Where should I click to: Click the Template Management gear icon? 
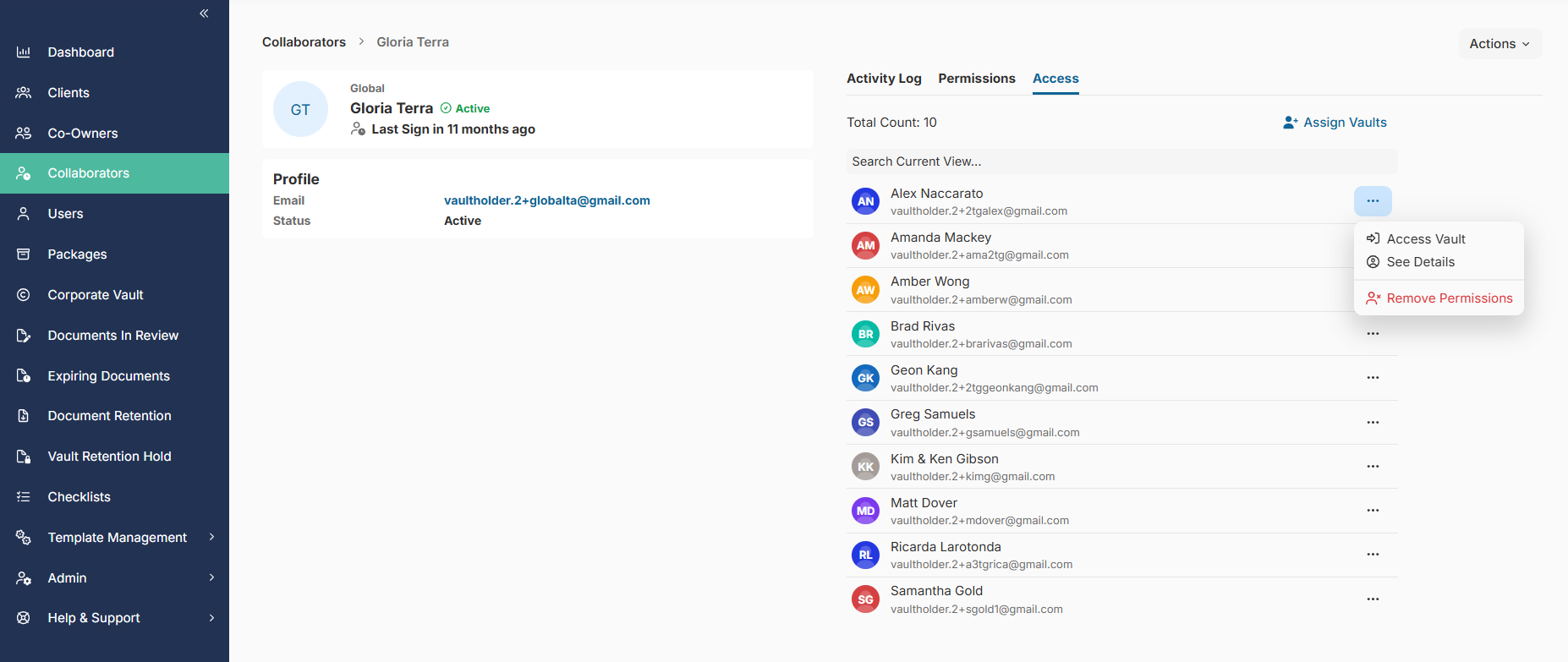pos(24,538)
